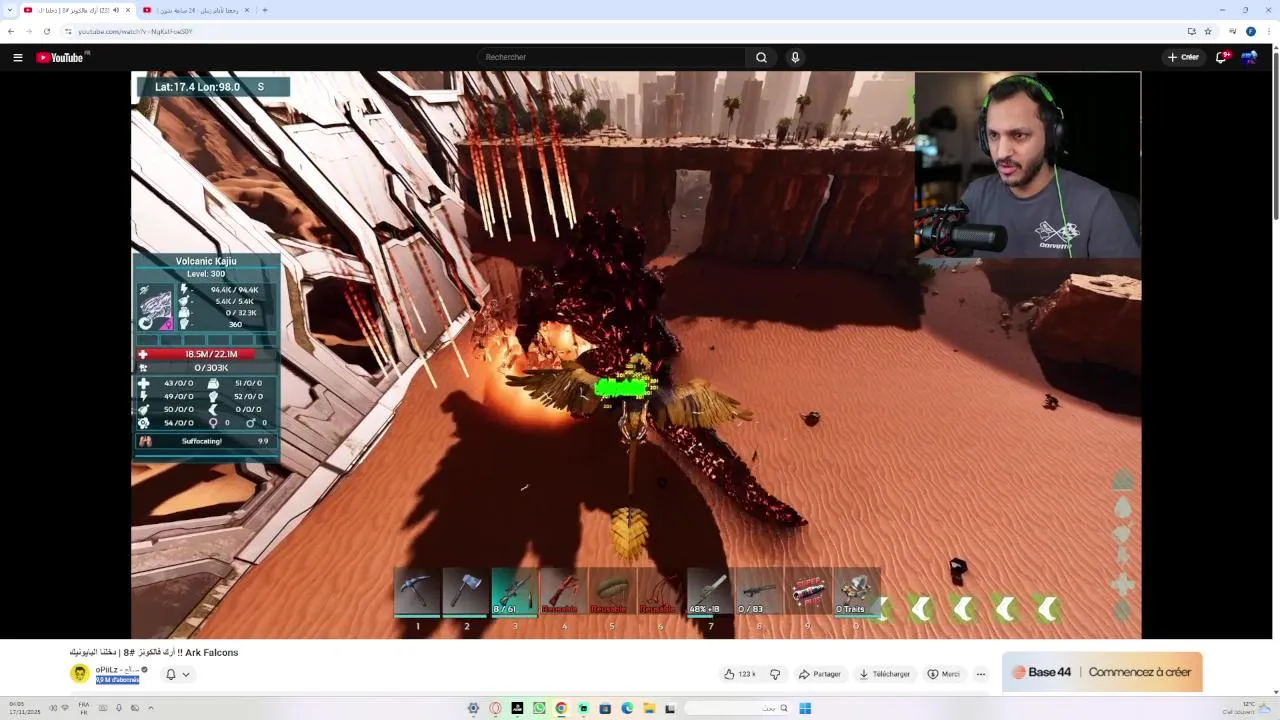Viewport: 1280px width, 720px height.
Task: Click the search magnifier button
Action: [762, 57]
